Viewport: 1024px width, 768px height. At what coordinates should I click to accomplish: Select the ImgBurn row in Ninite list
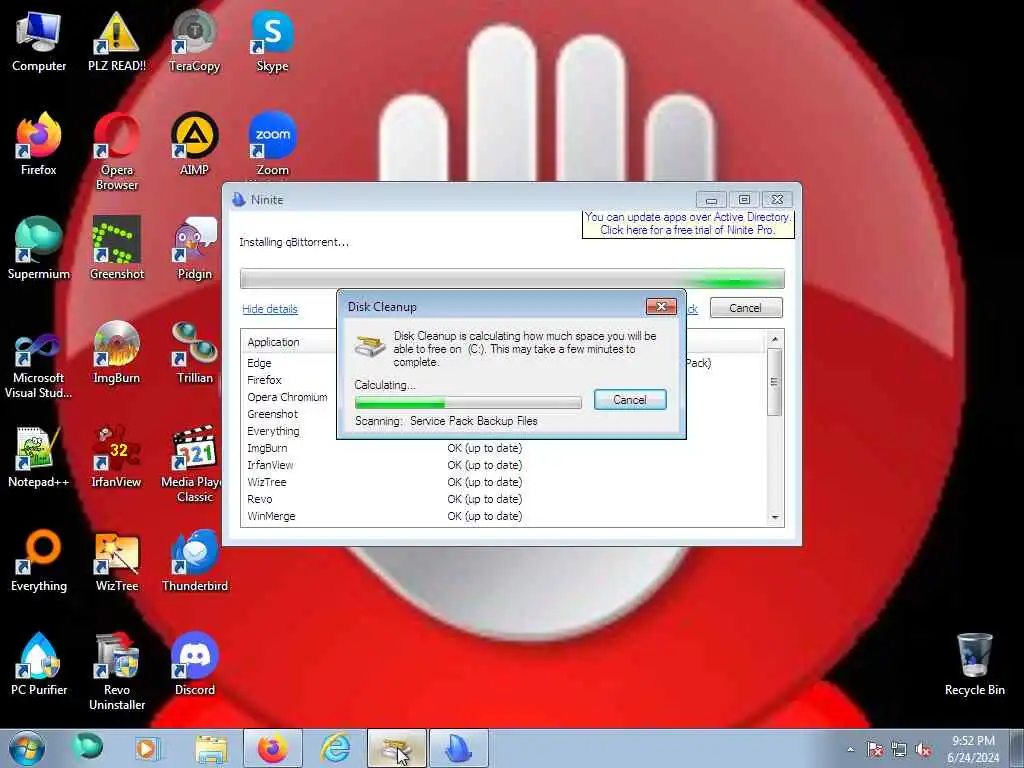[504, 448]
